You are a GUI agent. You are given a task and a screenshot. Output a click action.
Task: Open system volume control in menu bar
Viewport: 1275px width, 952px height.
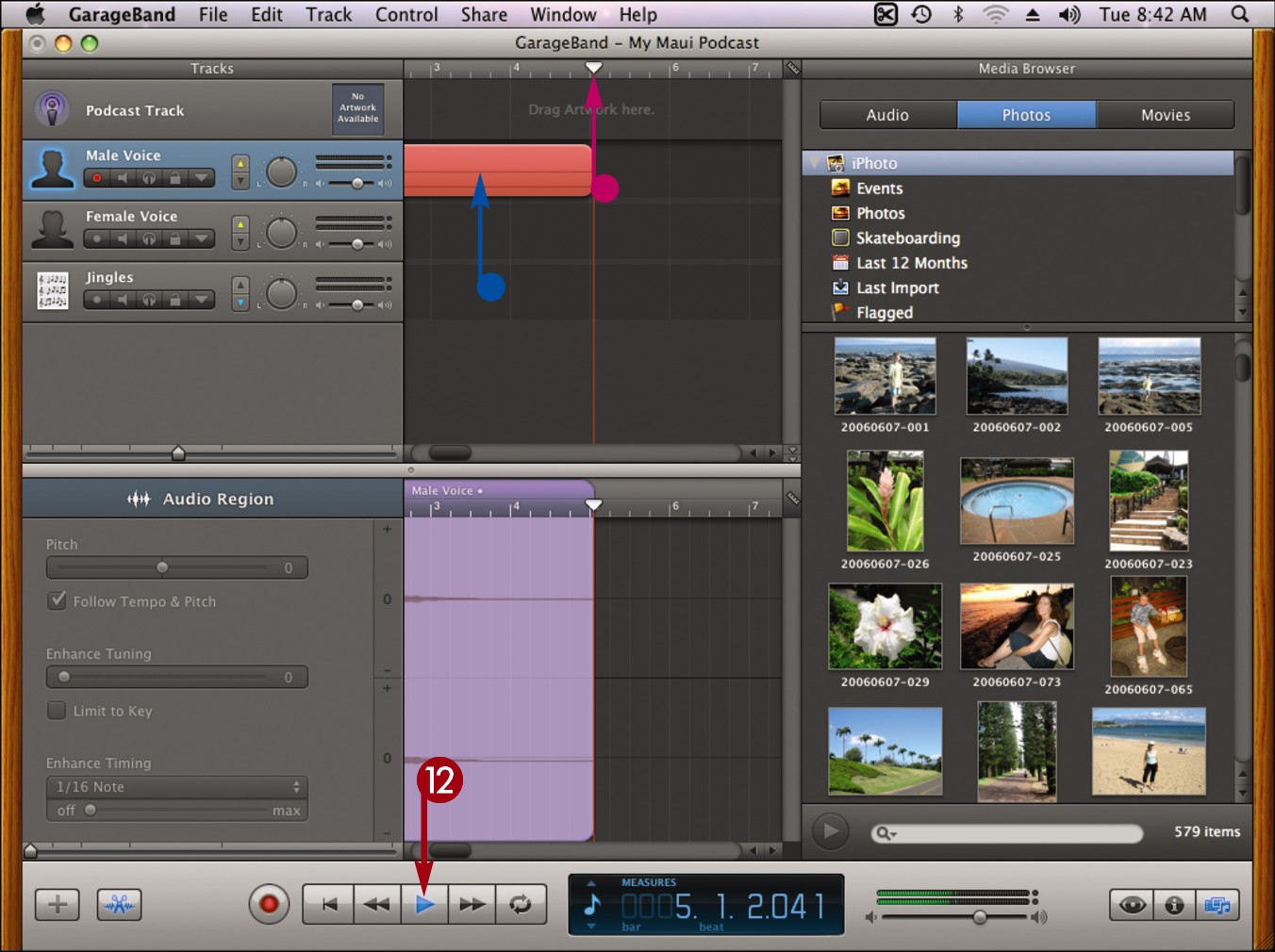(1069, 14)
